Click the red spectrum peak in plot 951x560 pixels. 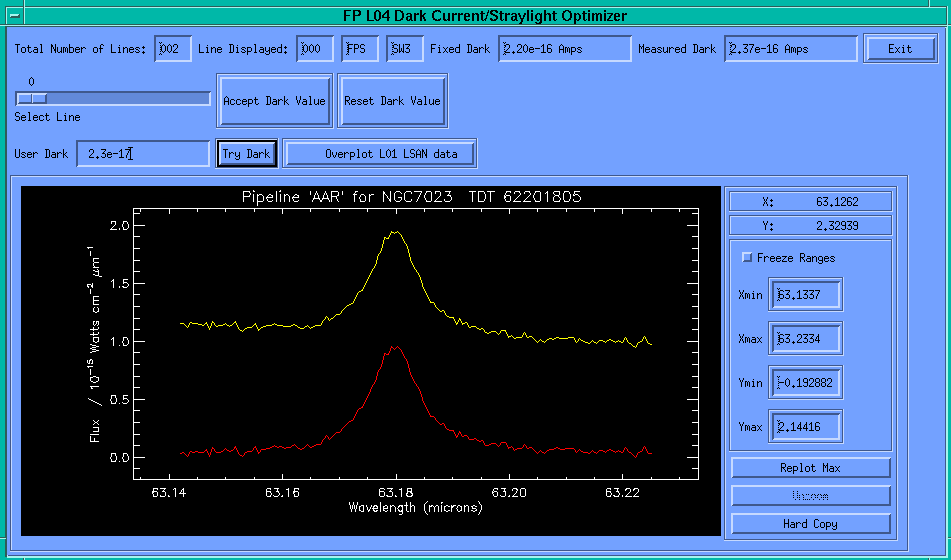[397, 348]
